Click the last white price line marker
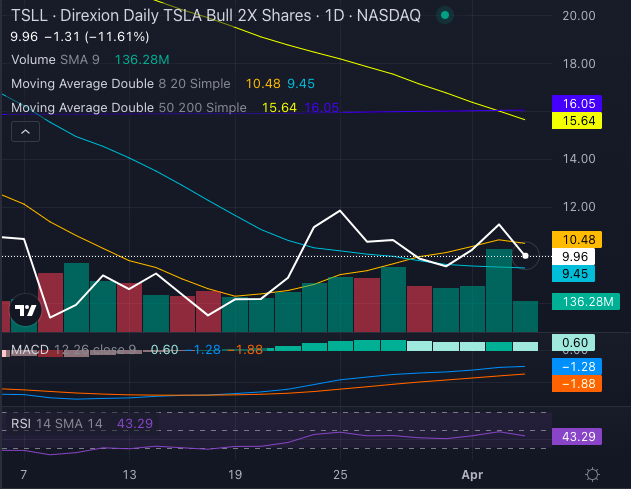 point(526,256)
